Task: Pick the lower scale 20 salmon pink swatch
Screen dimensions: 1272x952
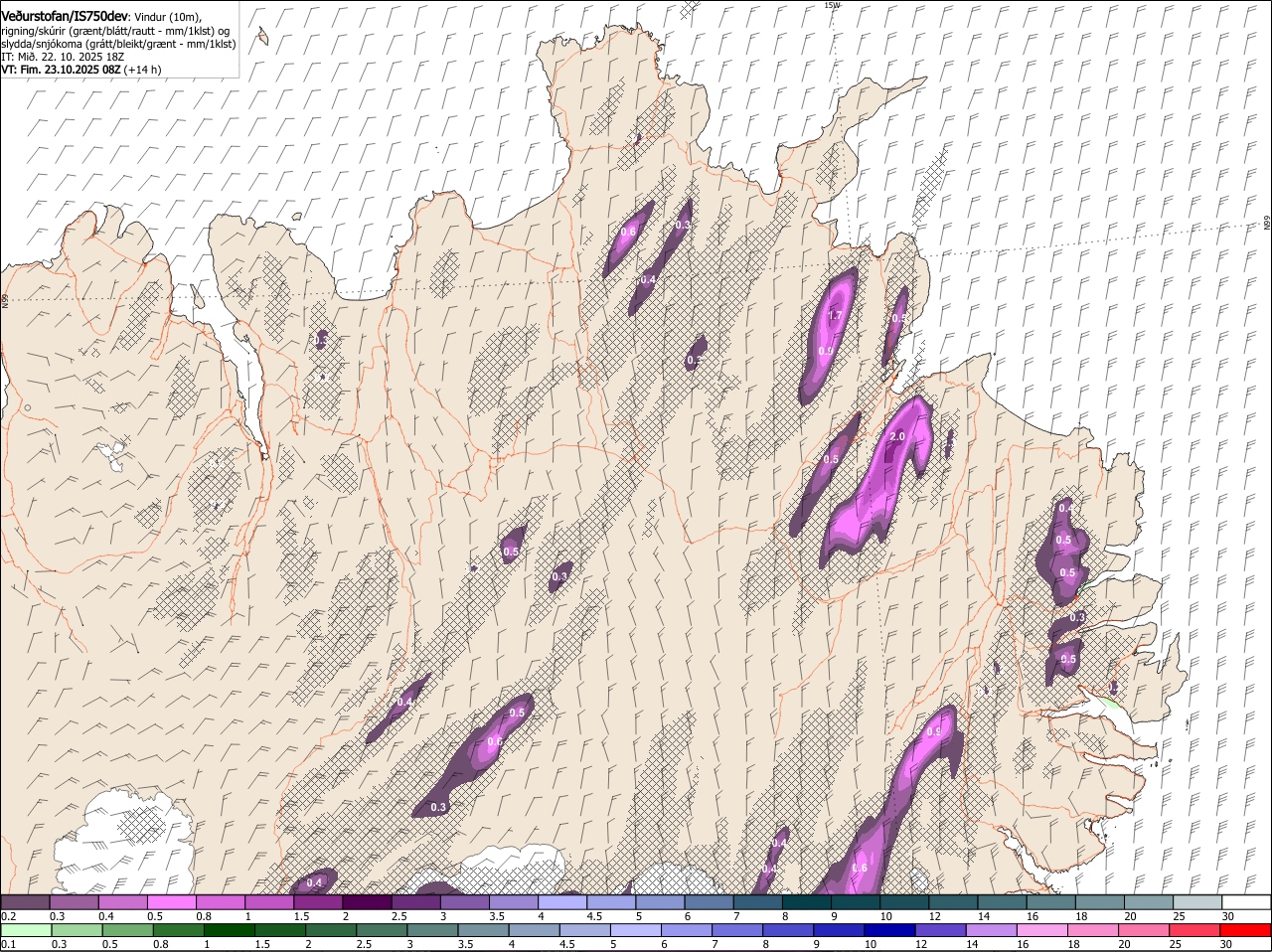Action: click(x=1143, y=931)
